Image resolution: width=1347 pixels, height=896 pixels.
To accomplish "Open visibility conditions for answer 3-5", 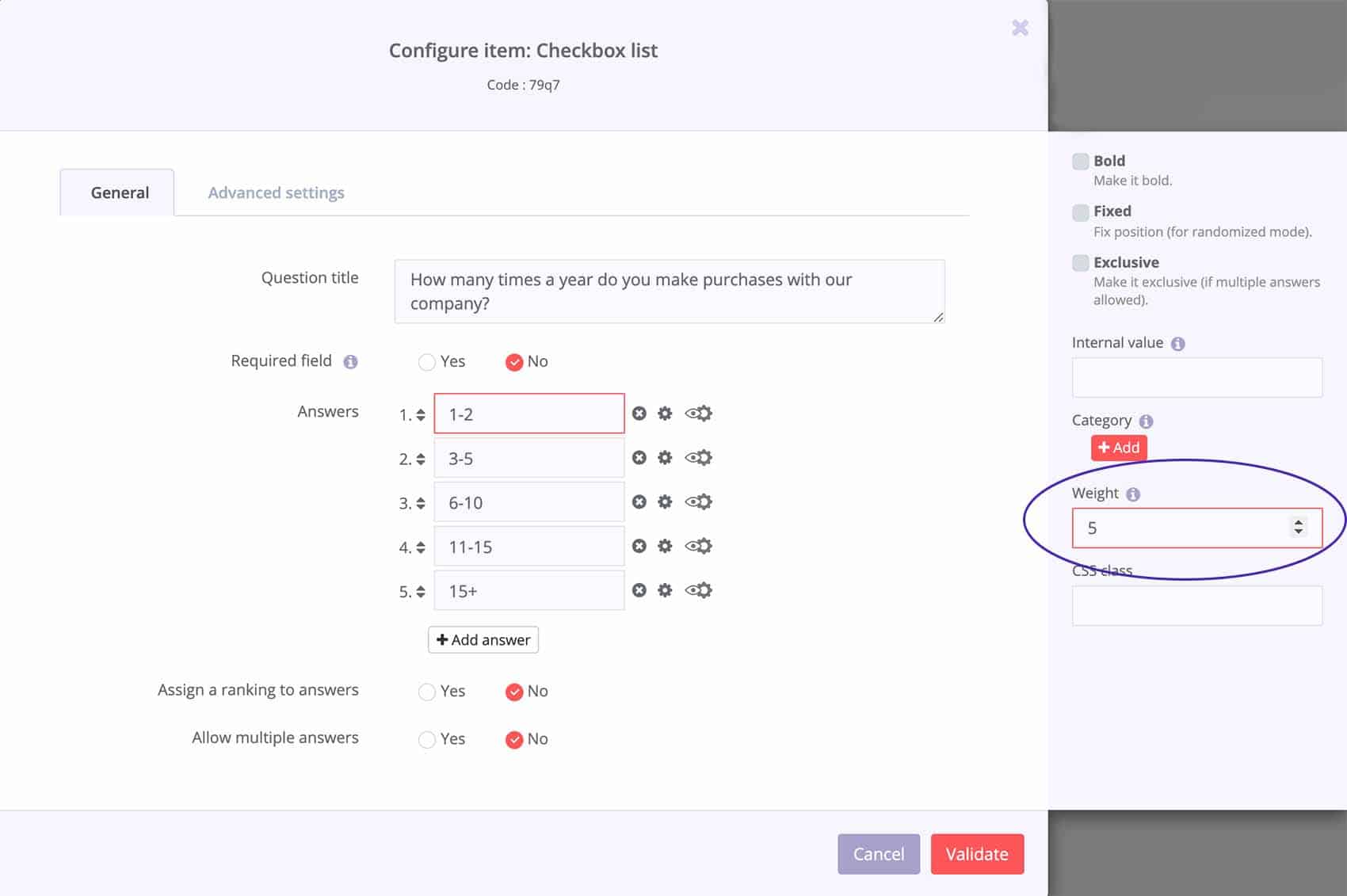I will pyautogui.click(x=699, y=458).
